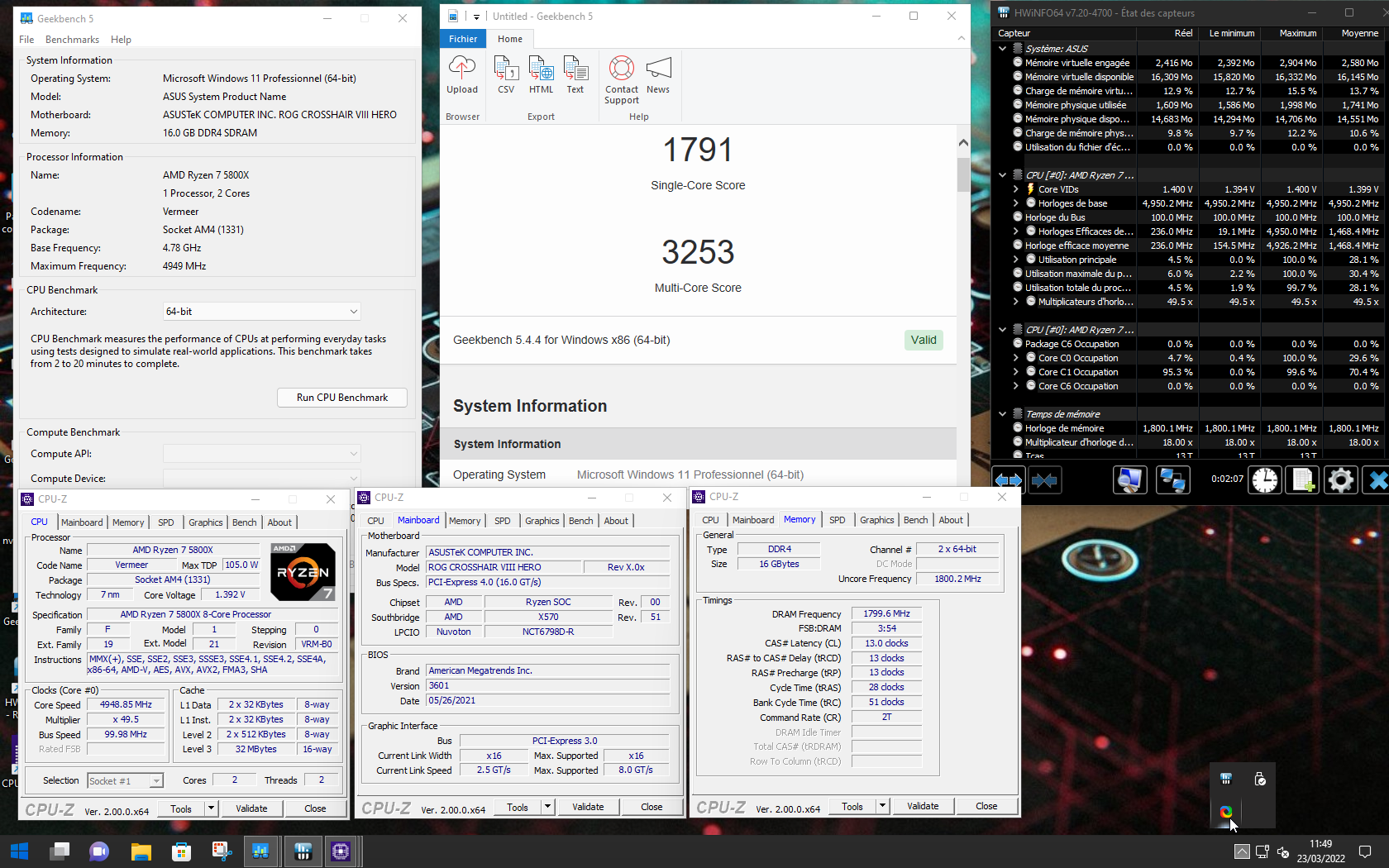Screen dimensions: 1389x868
Task: Open About tab in CPU-Z Memory window
Action: (x=951, y=520)
